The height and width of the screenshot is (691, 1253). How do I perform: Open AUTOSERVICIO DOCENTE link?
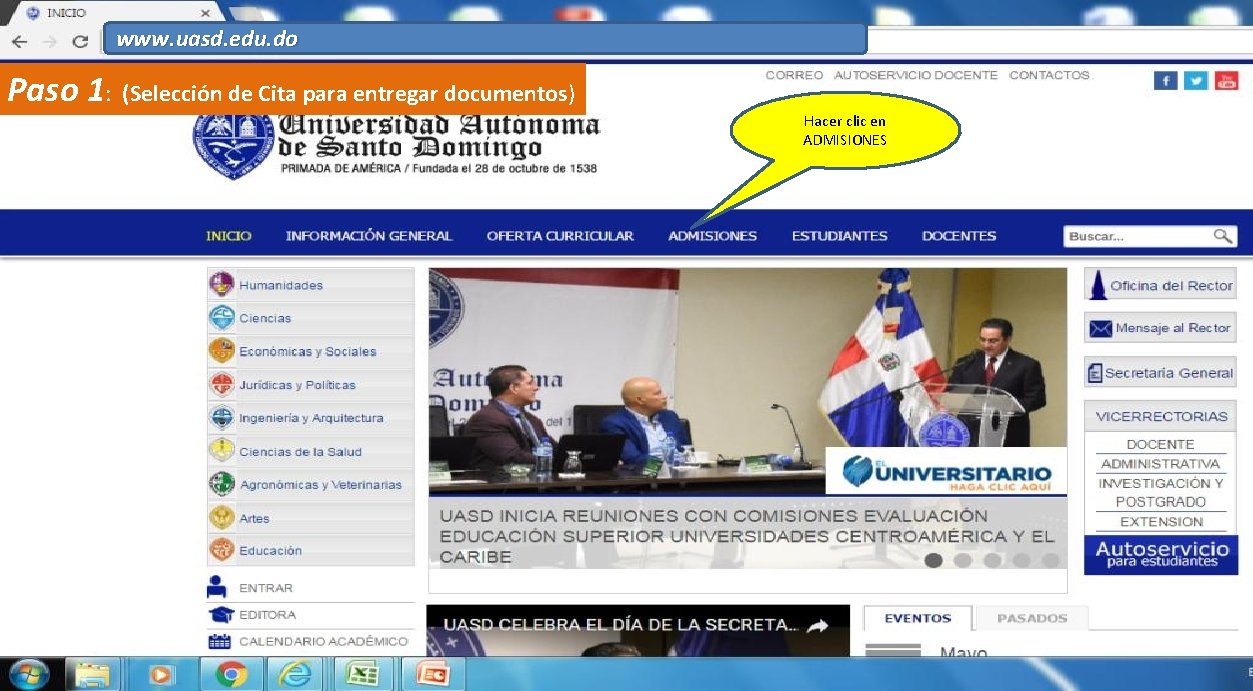click(x=916, y=75)
